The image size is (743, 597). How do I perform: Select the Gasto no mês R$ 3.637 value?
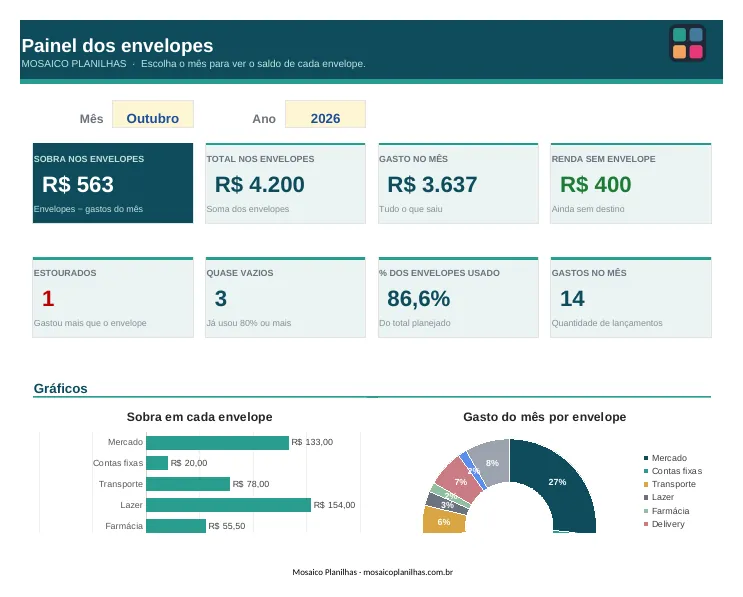432,185
